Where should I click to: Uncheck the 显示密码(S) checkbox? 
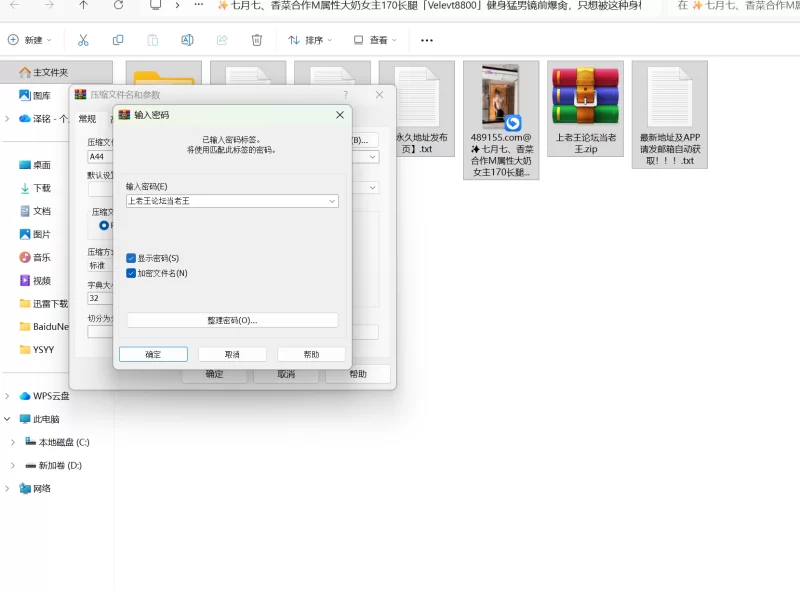[131, 258]
